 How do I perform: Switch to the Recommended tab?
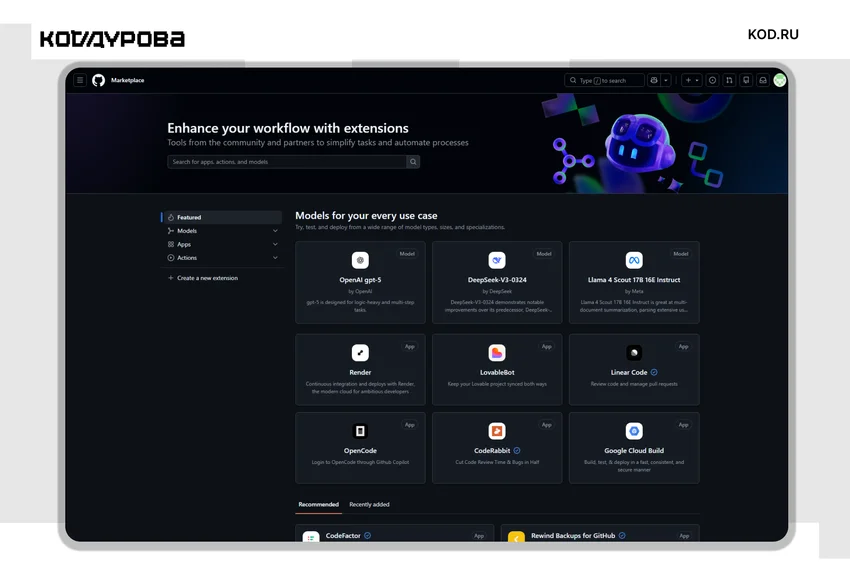[x=319, y=505]
